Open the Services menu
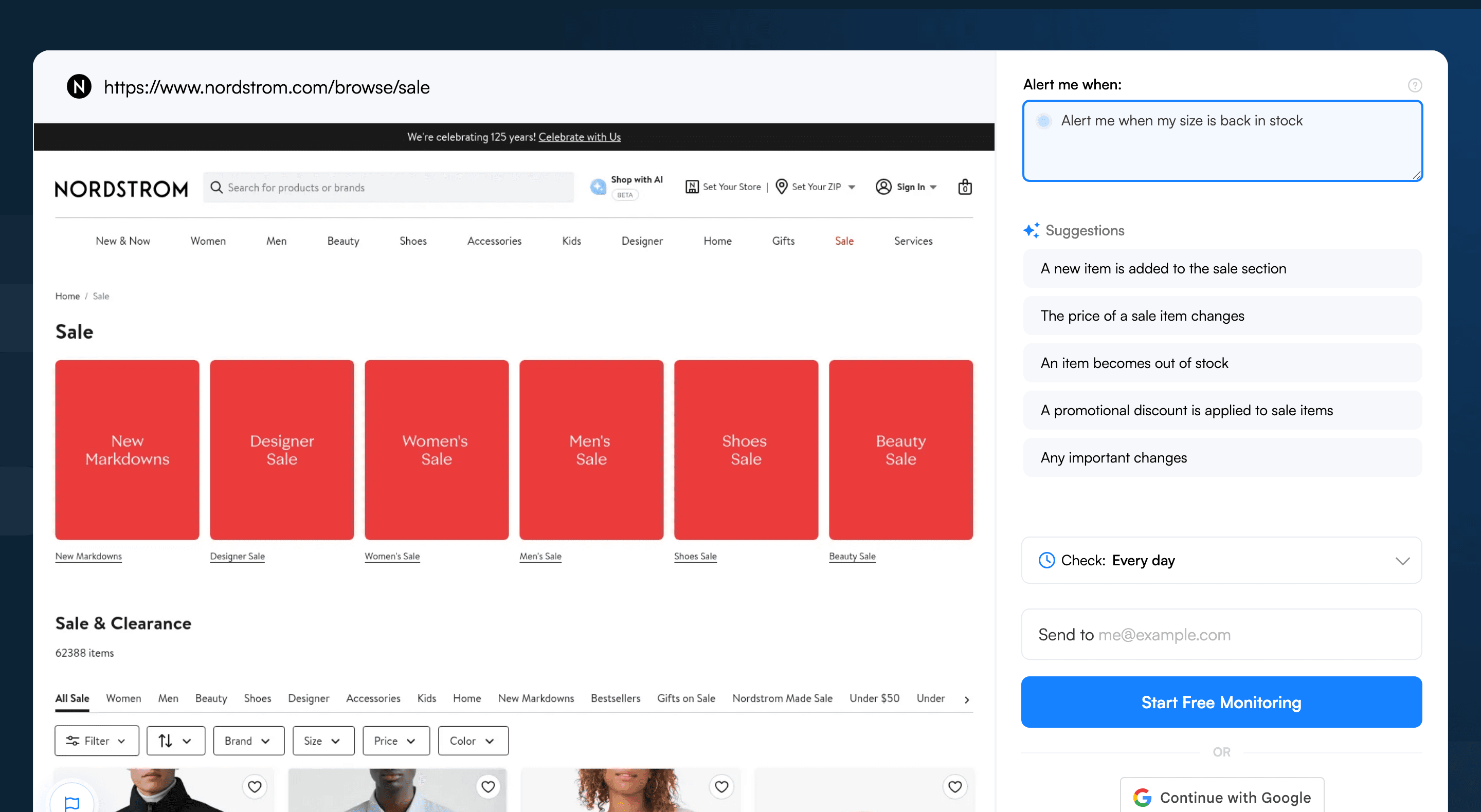1481x812 pixels. [x=913, y=241]
